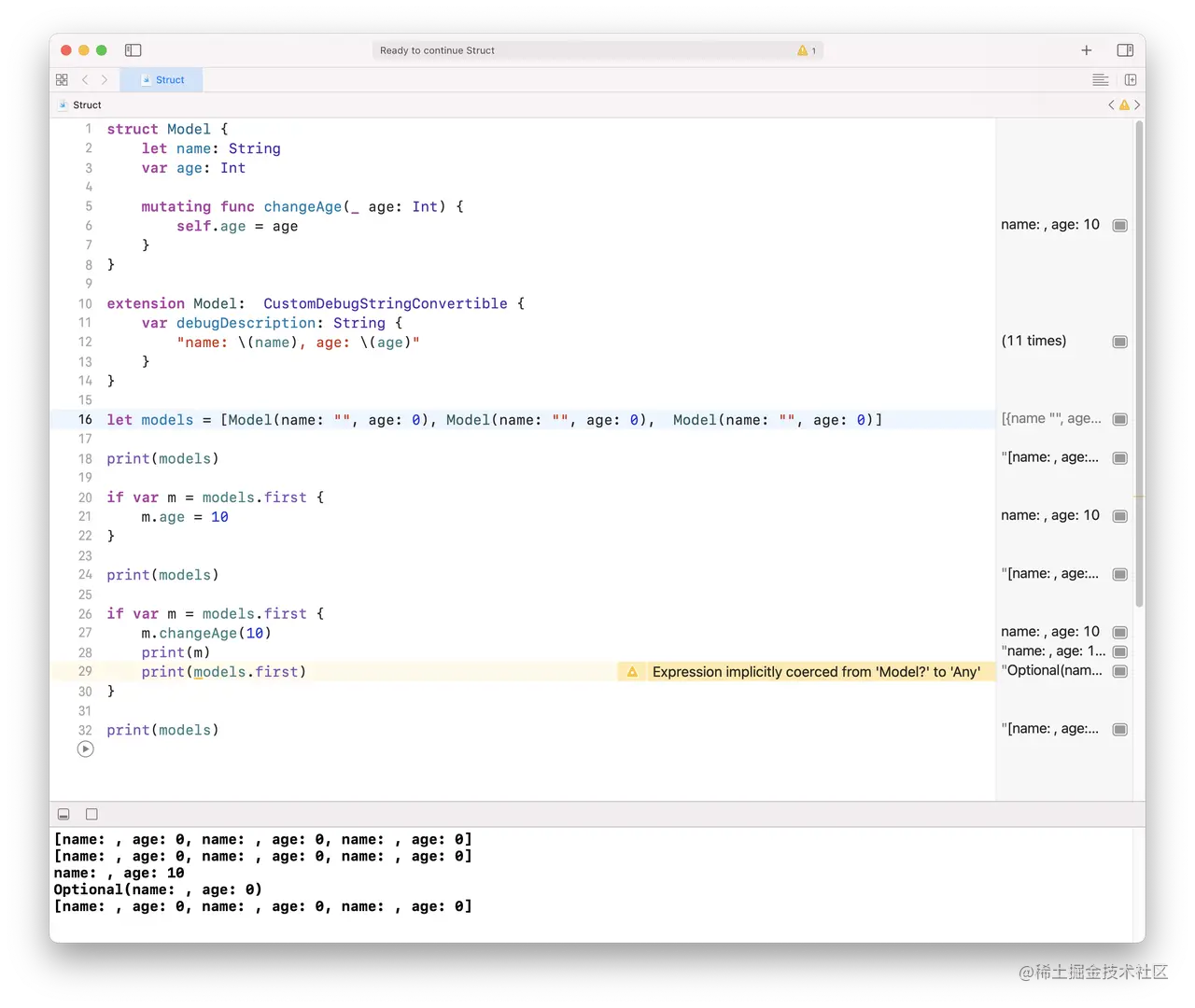
Task: Click the plus Library button
Action: [x=1087, y=50]
